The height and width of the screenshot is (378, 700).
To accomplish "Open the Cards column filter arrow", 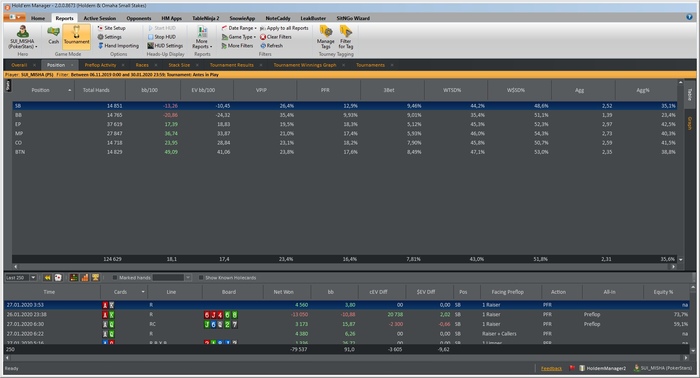I will [x=143, y=292].
